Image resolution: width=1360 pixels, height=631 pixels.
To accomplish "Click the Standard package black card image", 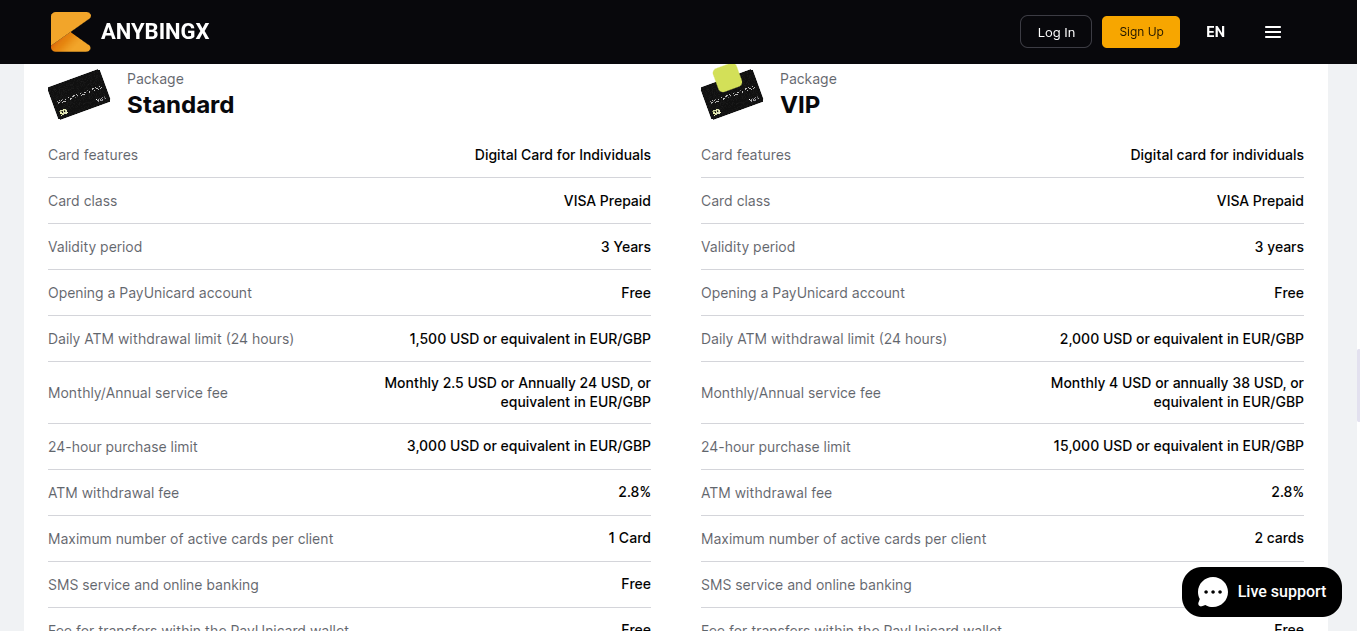I will click(x=79, y=95).
